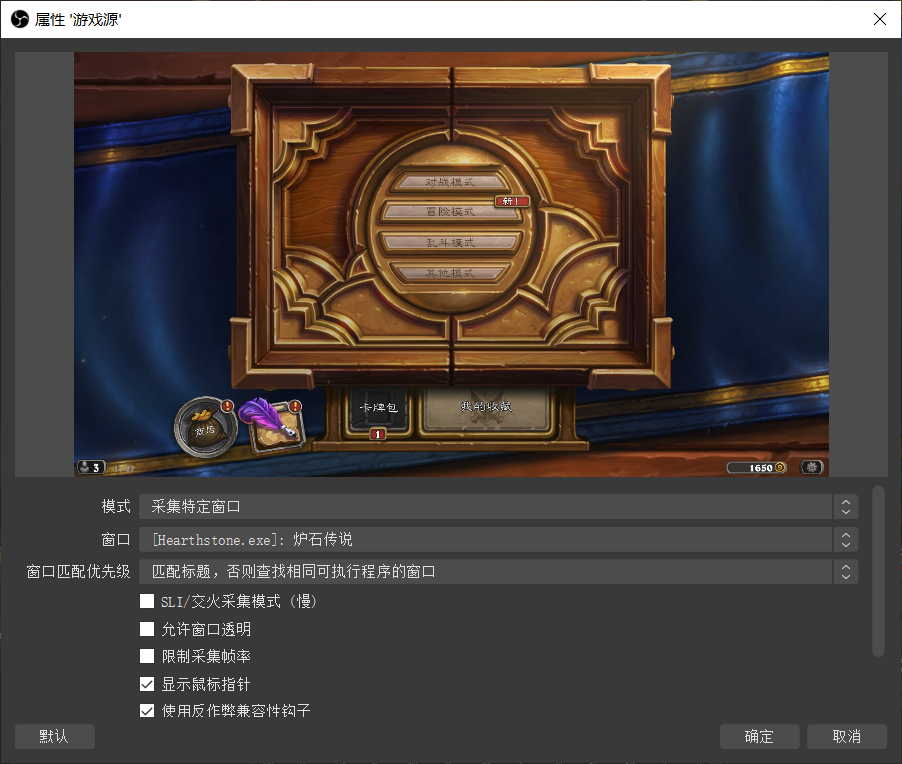This screenshot has width=902, height=764.
Task: Uncheck 使用反作弊兼容性钩子 checkbox
Action: 147,710
